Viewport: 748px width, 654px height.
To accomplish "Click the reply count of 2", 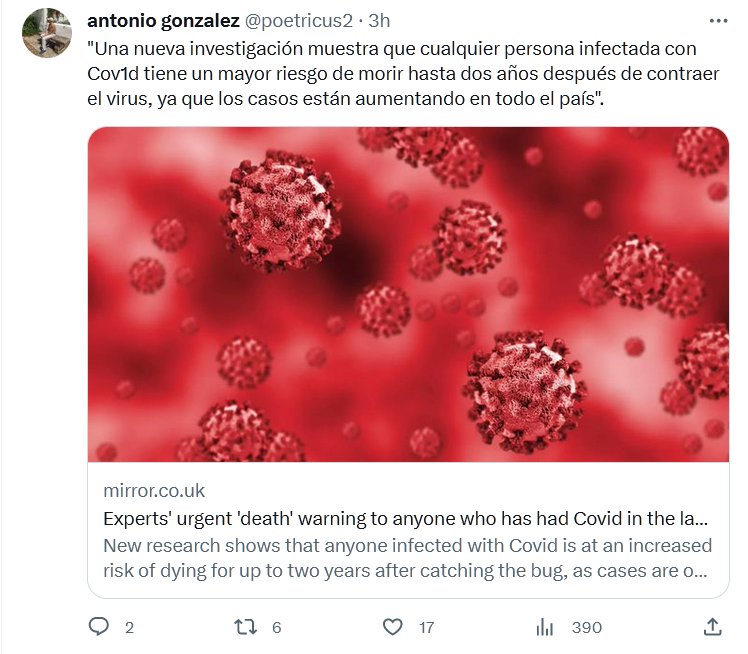I will click(128, 627).
